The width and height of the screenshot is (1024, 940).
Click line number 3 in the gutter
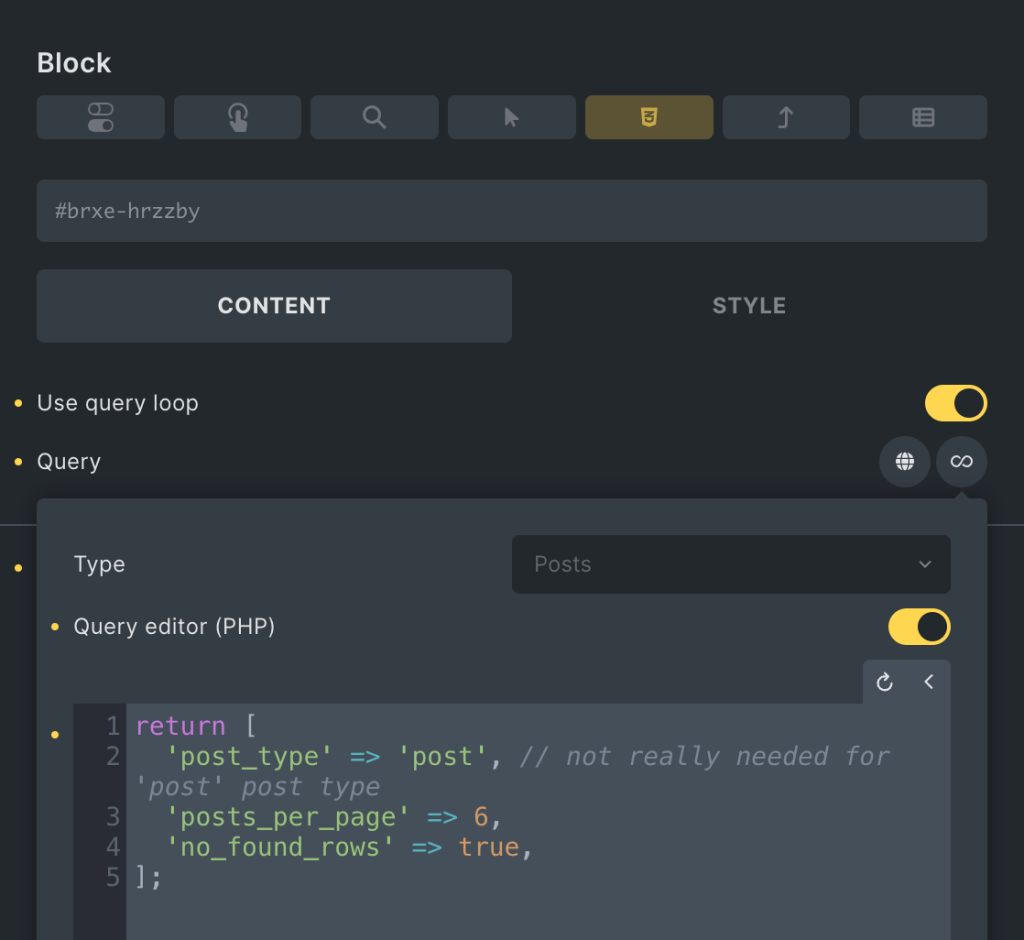[113, 817]
